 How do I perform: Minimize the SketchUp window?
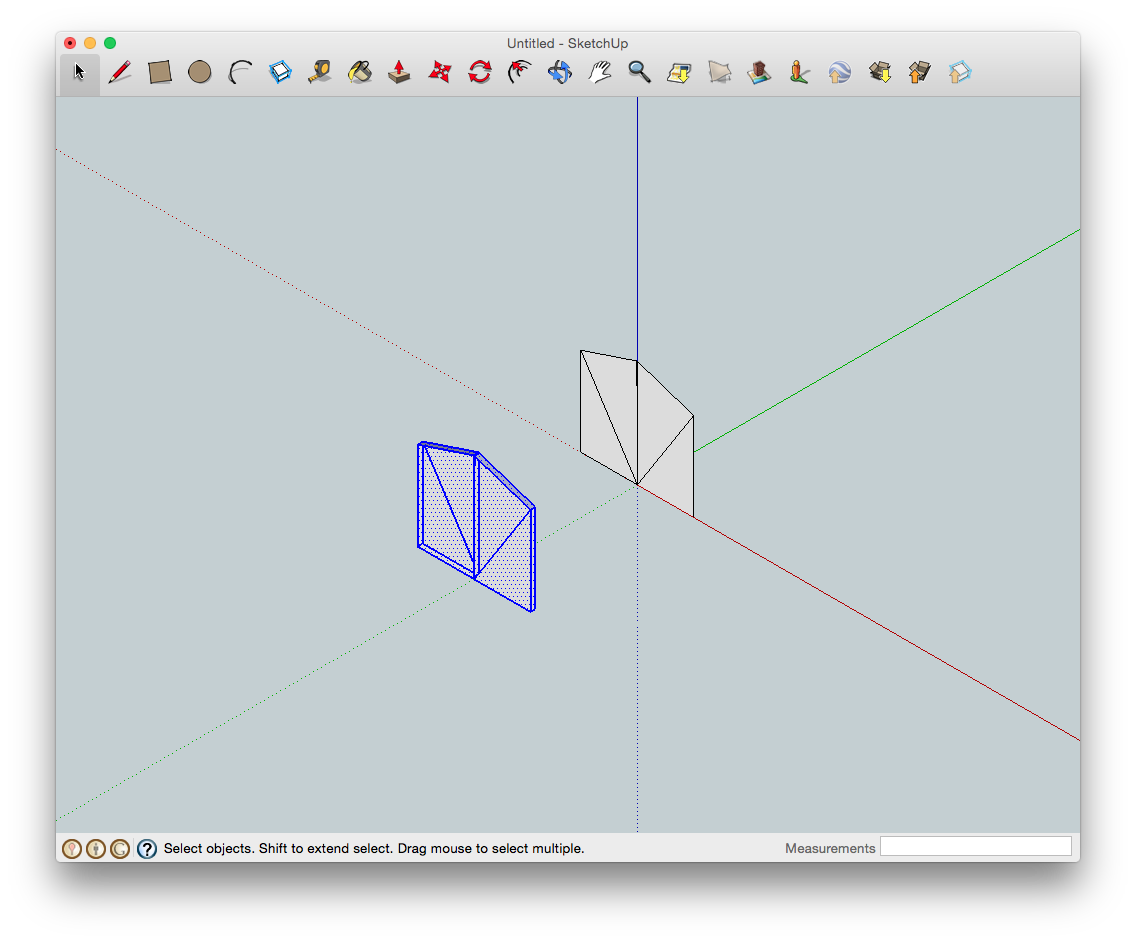pos(90,43)
